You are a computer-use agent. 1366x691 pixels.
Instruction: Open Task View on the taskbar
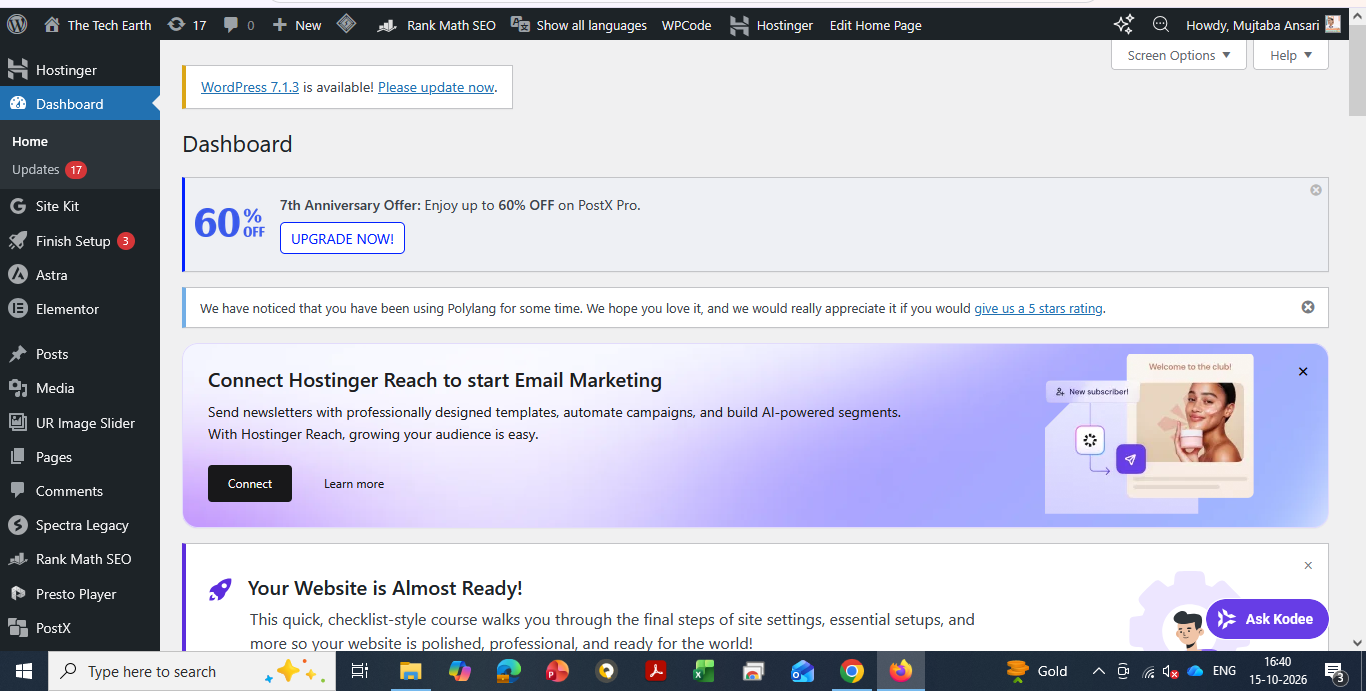pos(360,671)
